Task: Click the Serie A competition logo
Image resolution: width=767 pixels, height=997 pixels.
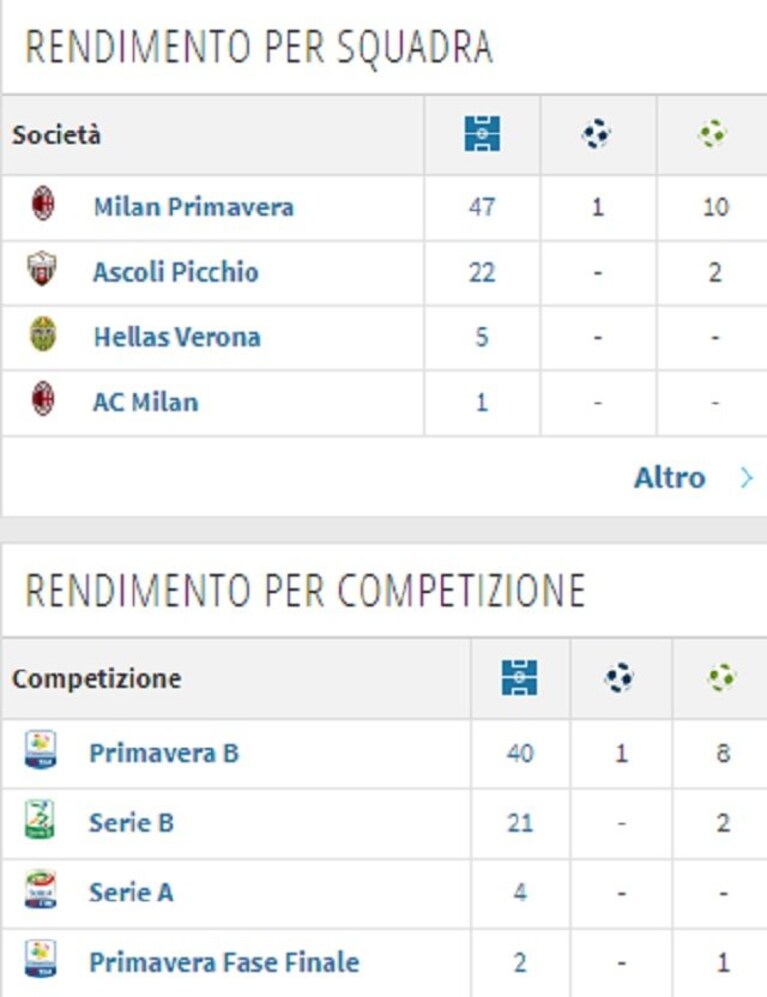Action: pos(40,889)
